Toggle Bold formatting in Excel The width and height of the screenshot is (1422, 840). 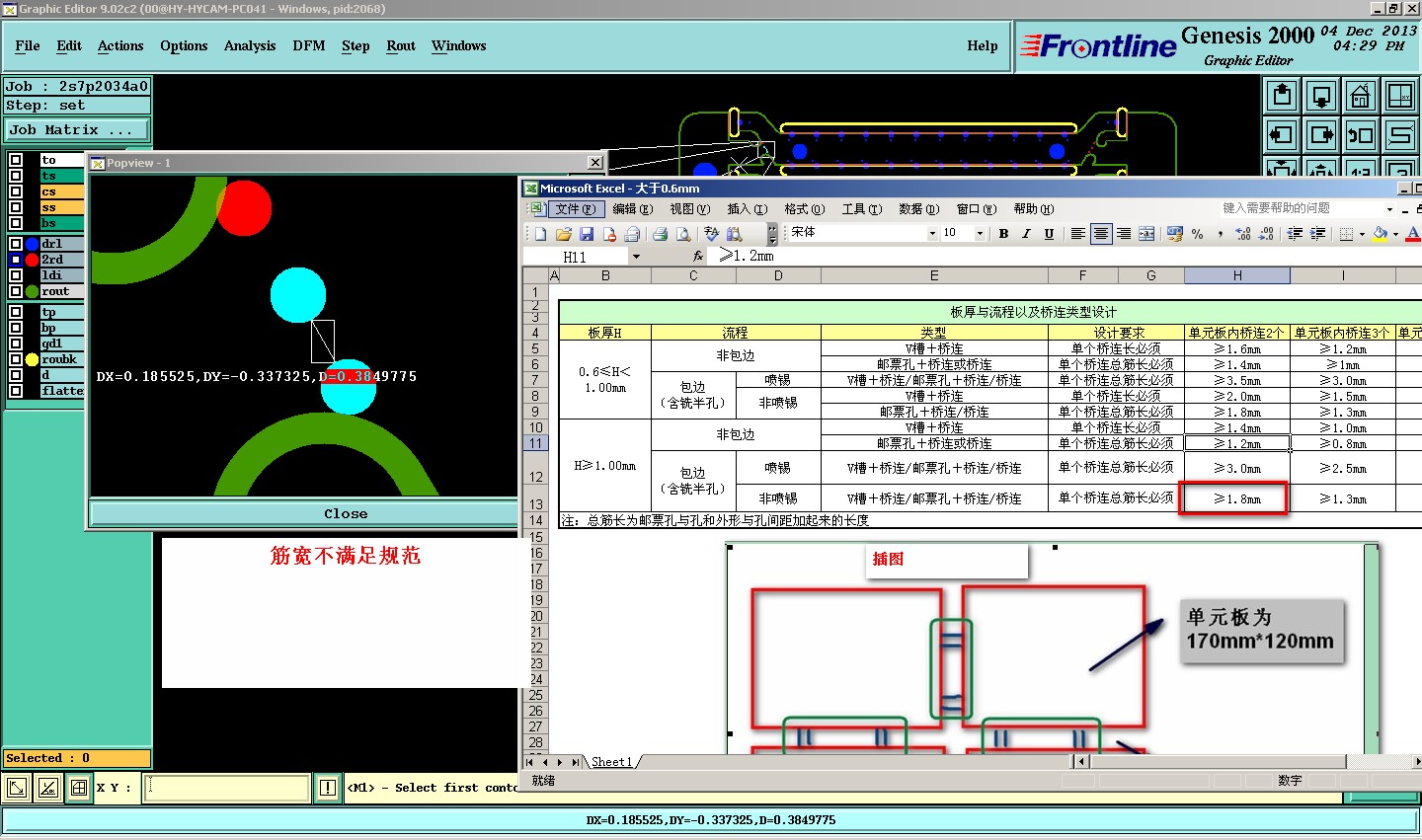(1003, 234)
